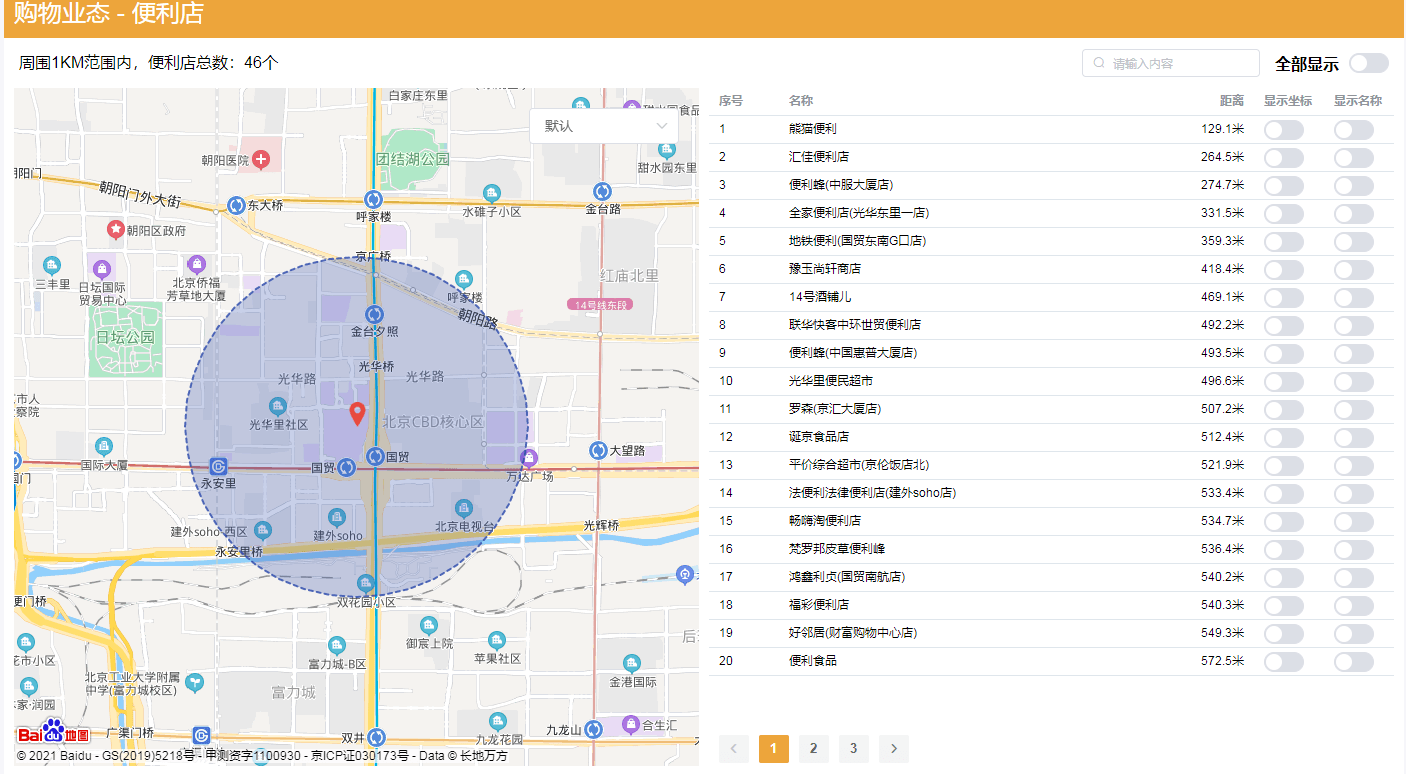Select the row 法便利法律便利店(建外soho店)

[1052, 494]
